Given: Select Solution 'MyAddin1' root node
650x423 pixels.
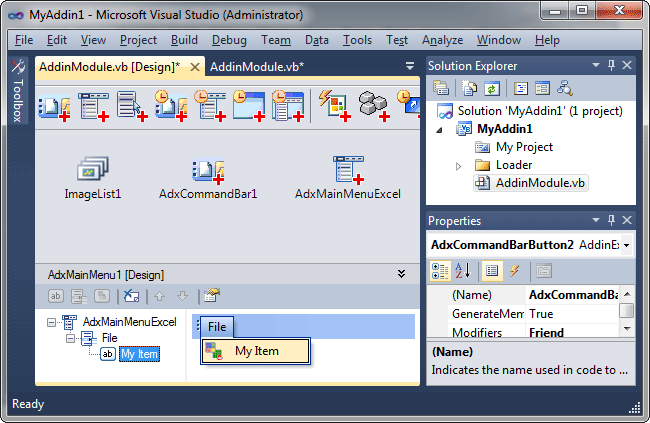Looking at the screenshot, I should coord(530,111).
